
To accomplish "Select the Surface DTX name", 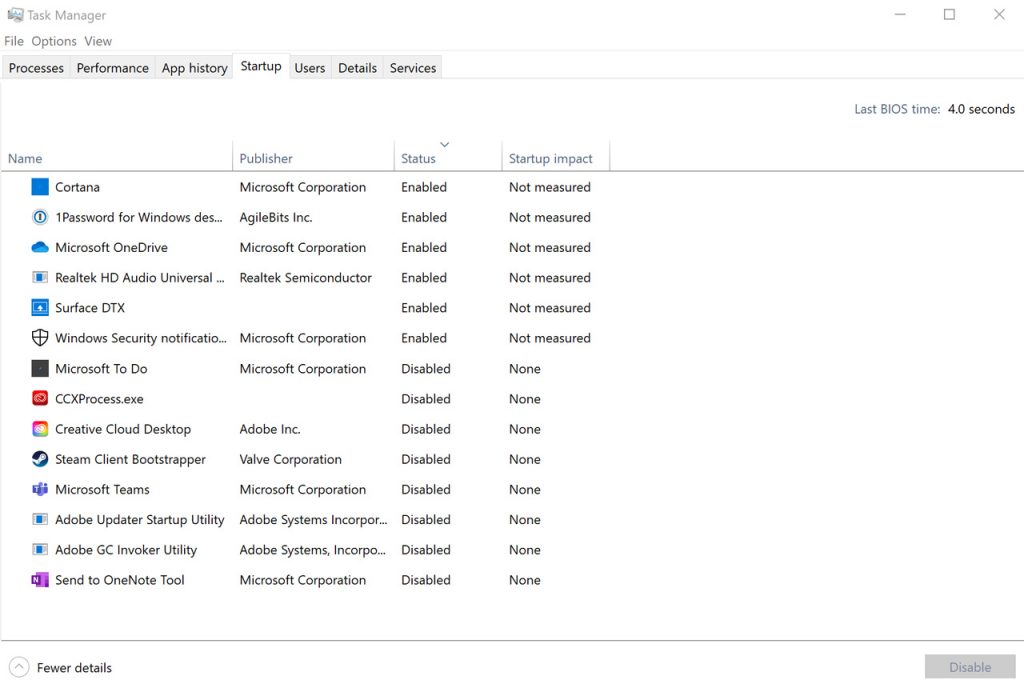I will point(89,307).
